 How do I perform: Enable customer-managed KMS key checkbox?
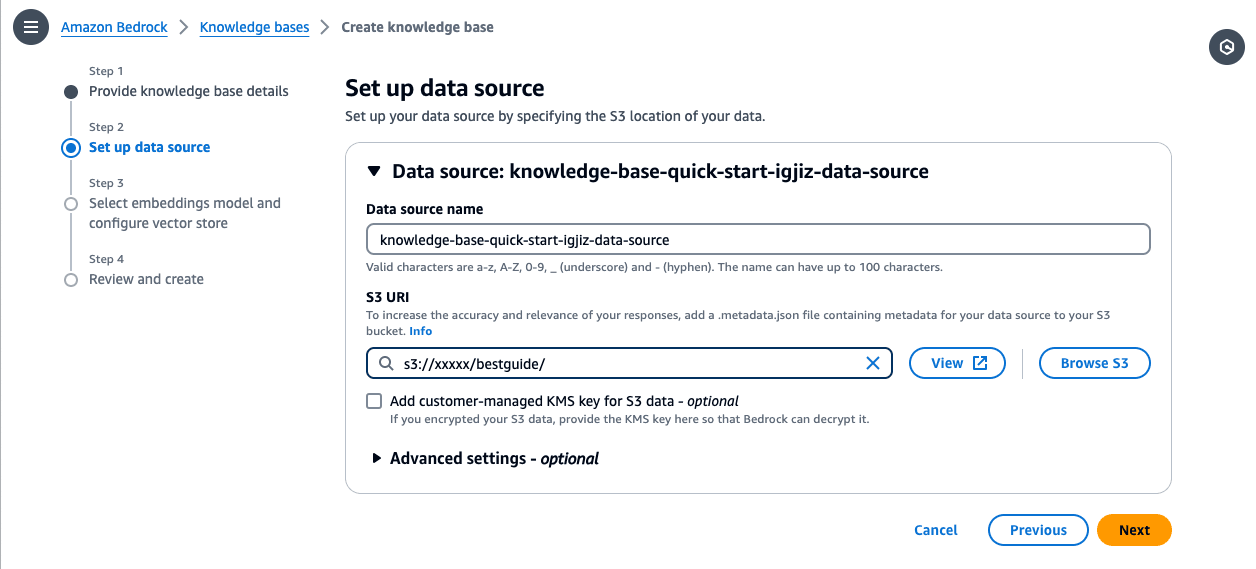tap(374, 401)
